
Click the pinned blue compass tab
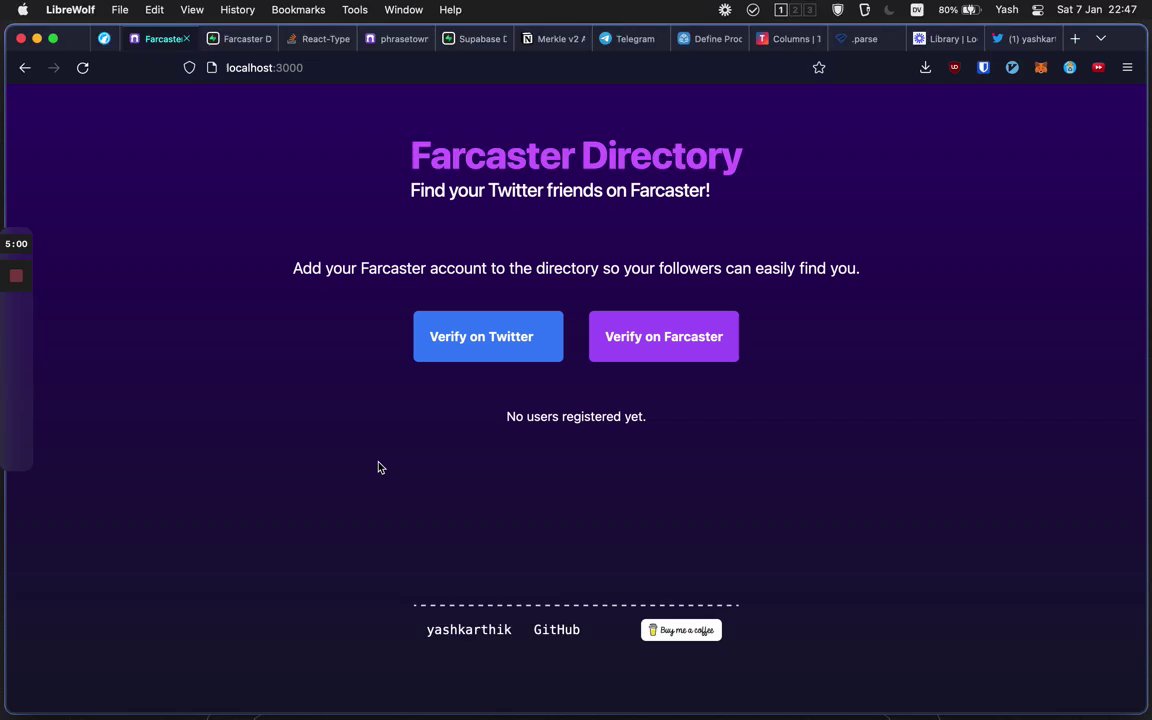click(104, 38)
